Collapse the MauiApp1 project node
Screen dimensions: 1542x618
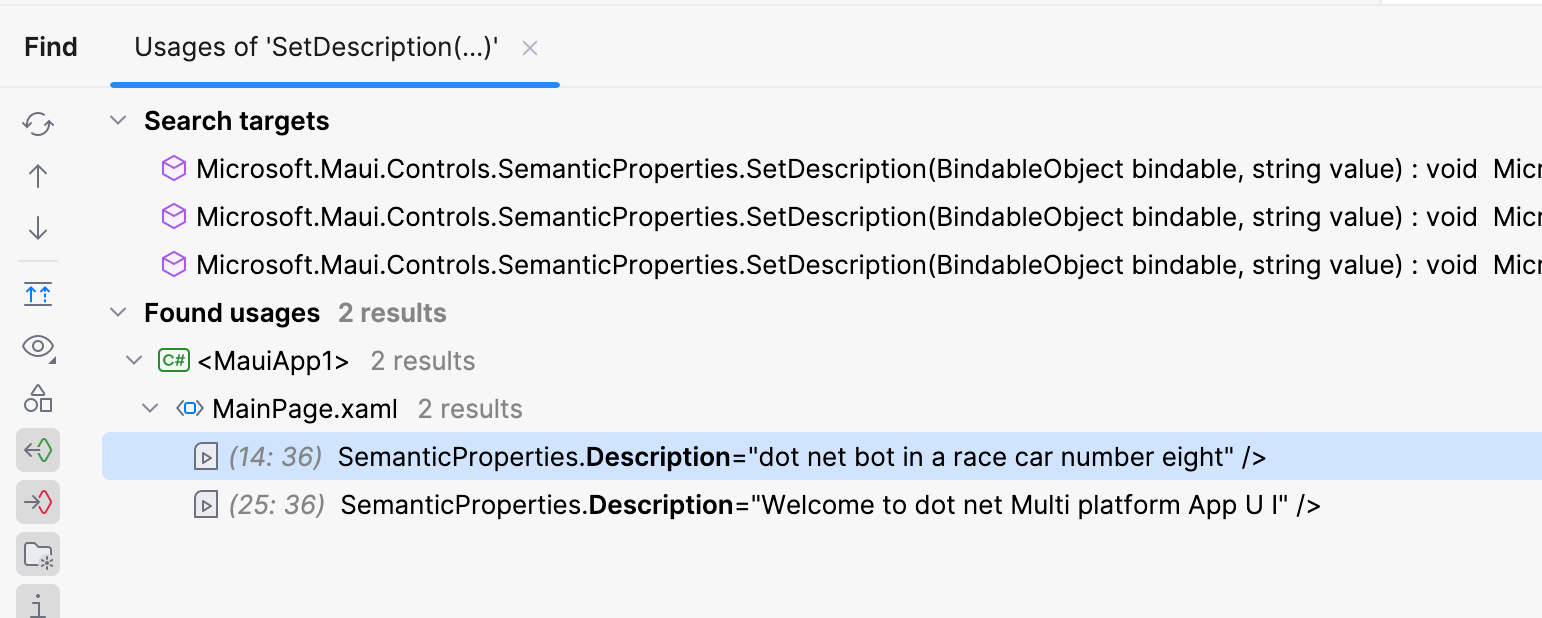(134, 361)
